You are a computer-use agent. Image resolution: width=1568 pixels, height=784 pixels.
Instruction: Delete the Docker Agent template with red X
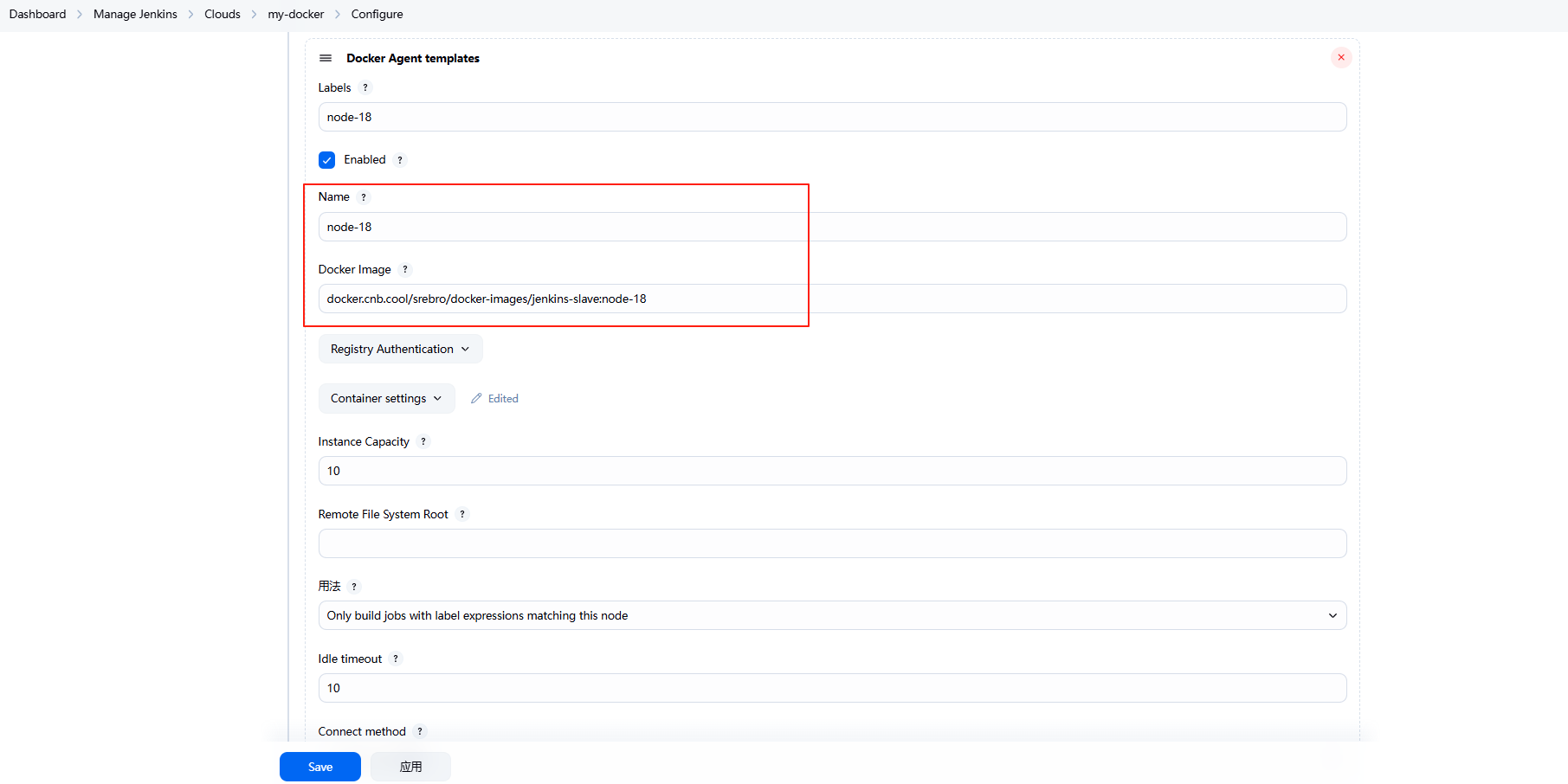click(1340, 58)
